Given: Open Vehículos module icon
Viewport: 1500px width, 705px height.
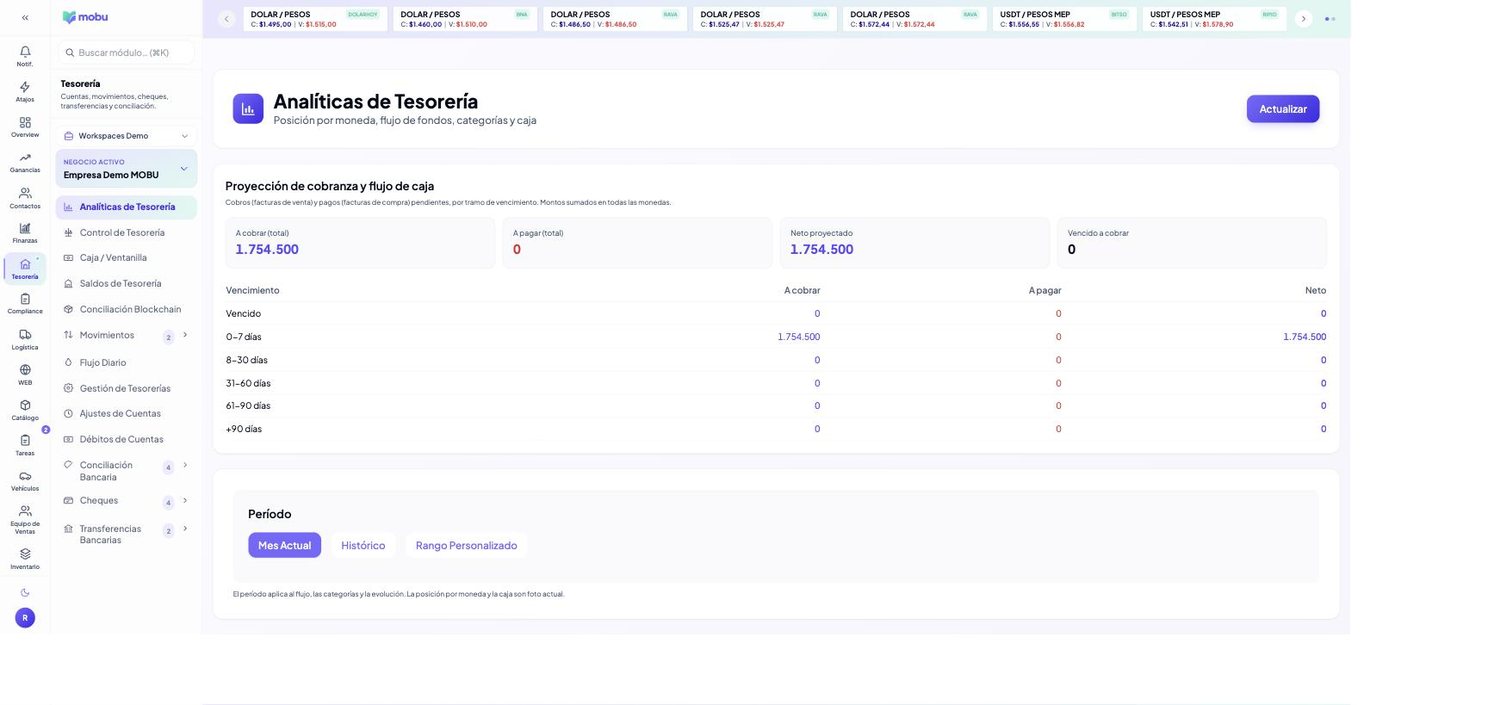Looking at the screenshot, I should coord(25,476).
